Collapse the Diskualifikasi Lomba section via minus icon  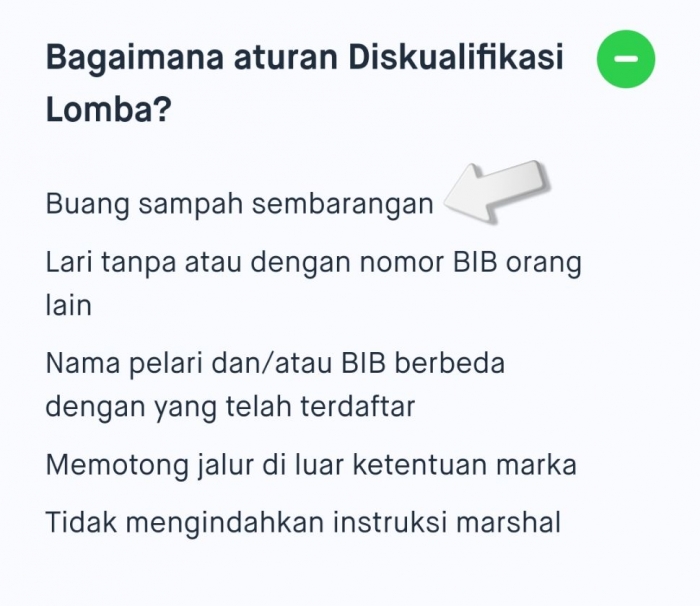point(626,59)
